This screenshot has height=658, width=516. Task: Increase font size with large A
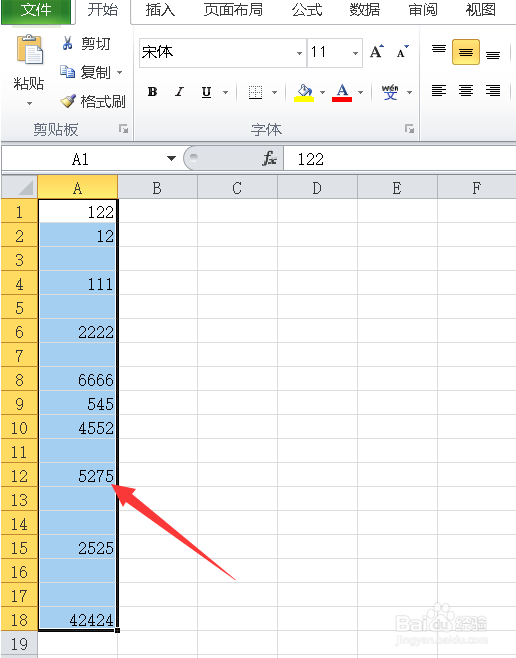(377, 52)
